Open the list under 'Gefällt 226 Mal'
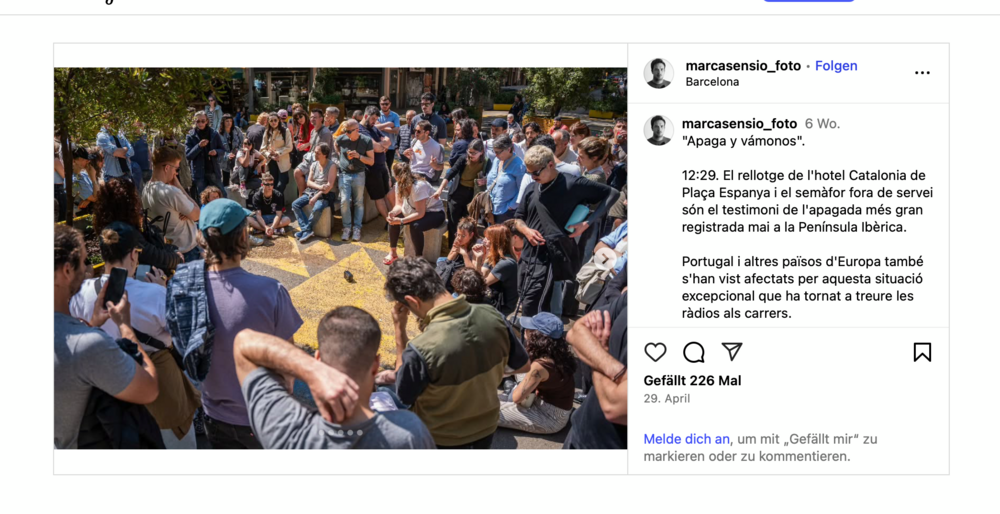 [x=692, y=381]
